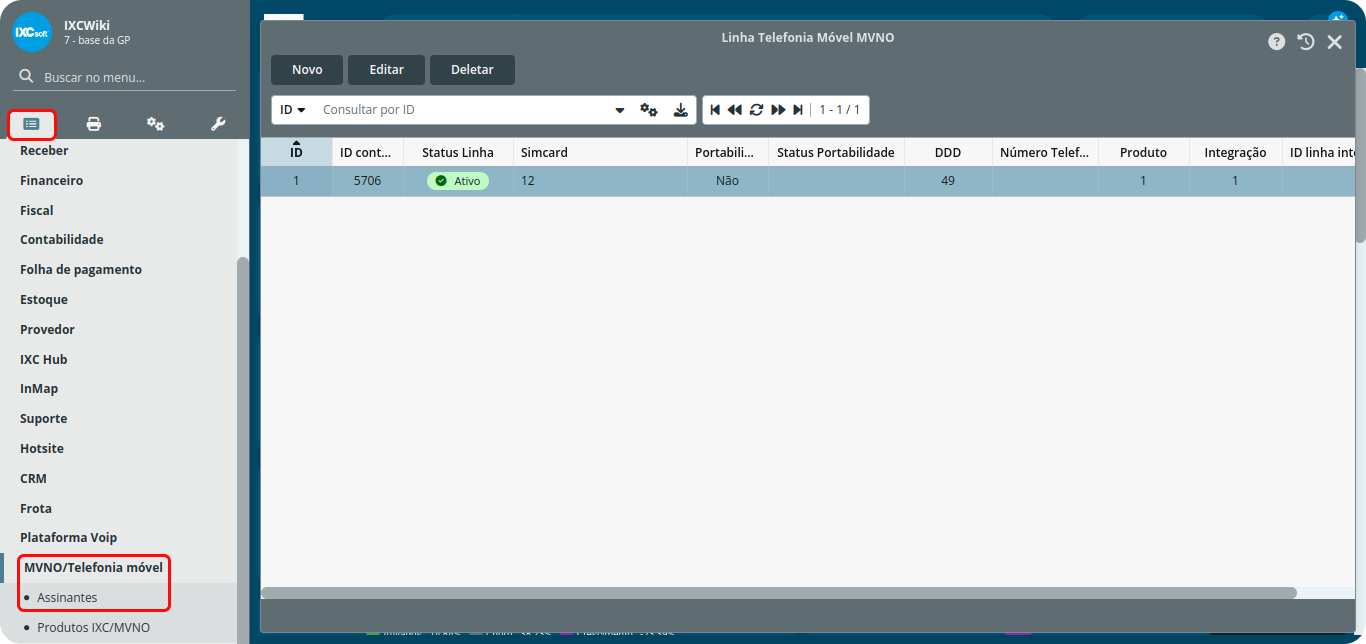Open the sidebar wrench tools tab
The width and height of the screenshot is (1366, 644).
pyautogui.click(x=218, y=124)
